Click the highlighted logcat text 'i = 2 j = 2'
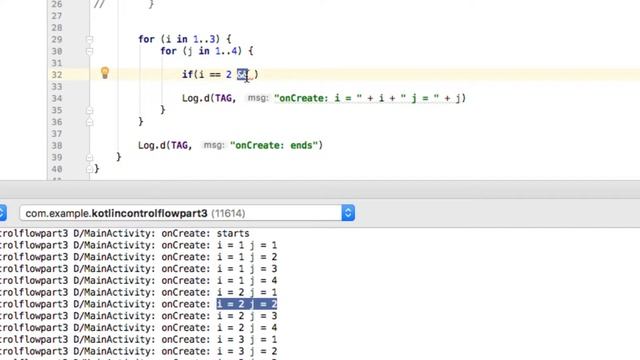The width and height of the screenshot is (640, 360). coord(247,304)
